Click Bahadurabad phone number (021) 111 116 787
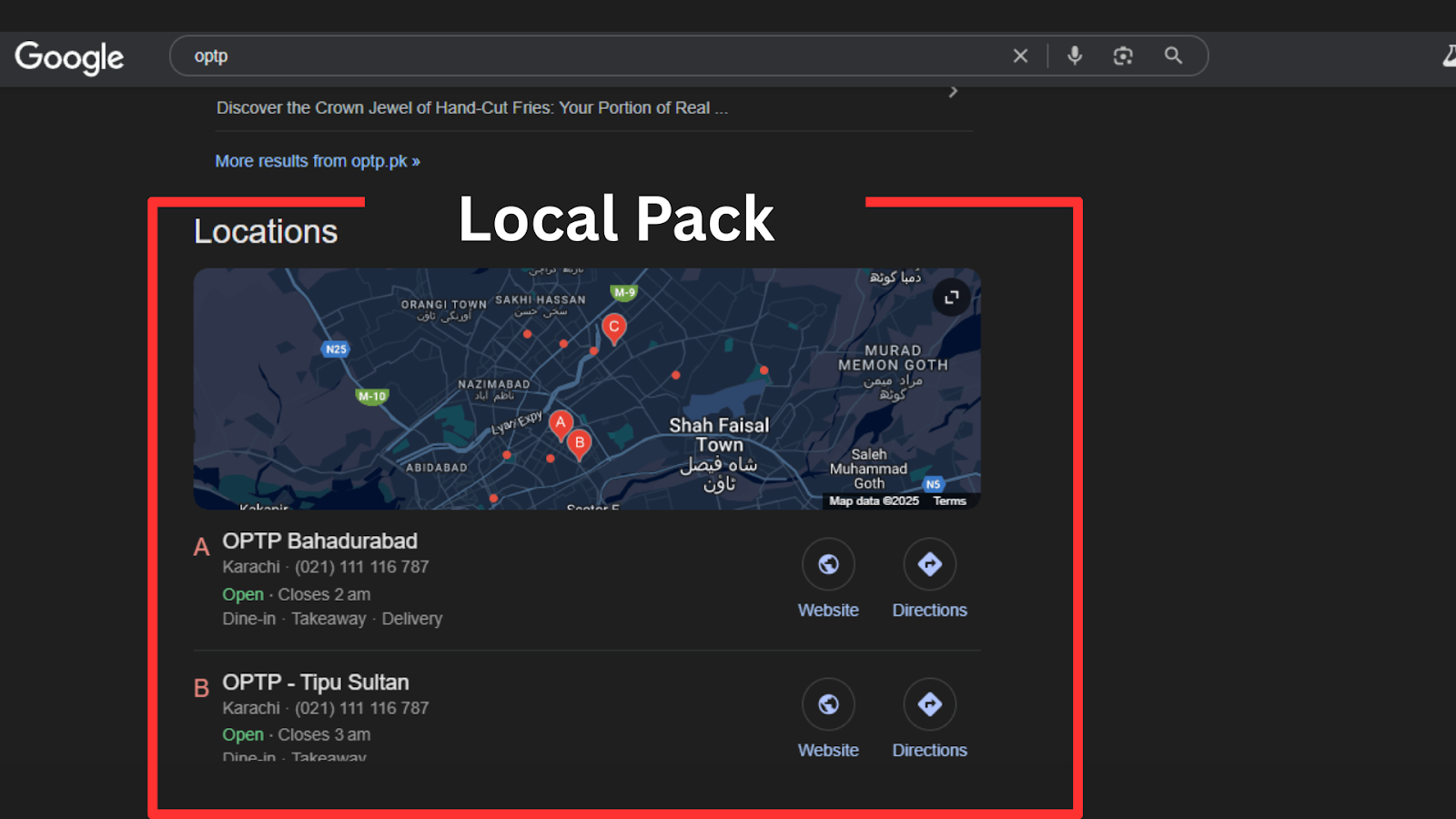Viewport: 1456px width, 819px height. [361, 567]
